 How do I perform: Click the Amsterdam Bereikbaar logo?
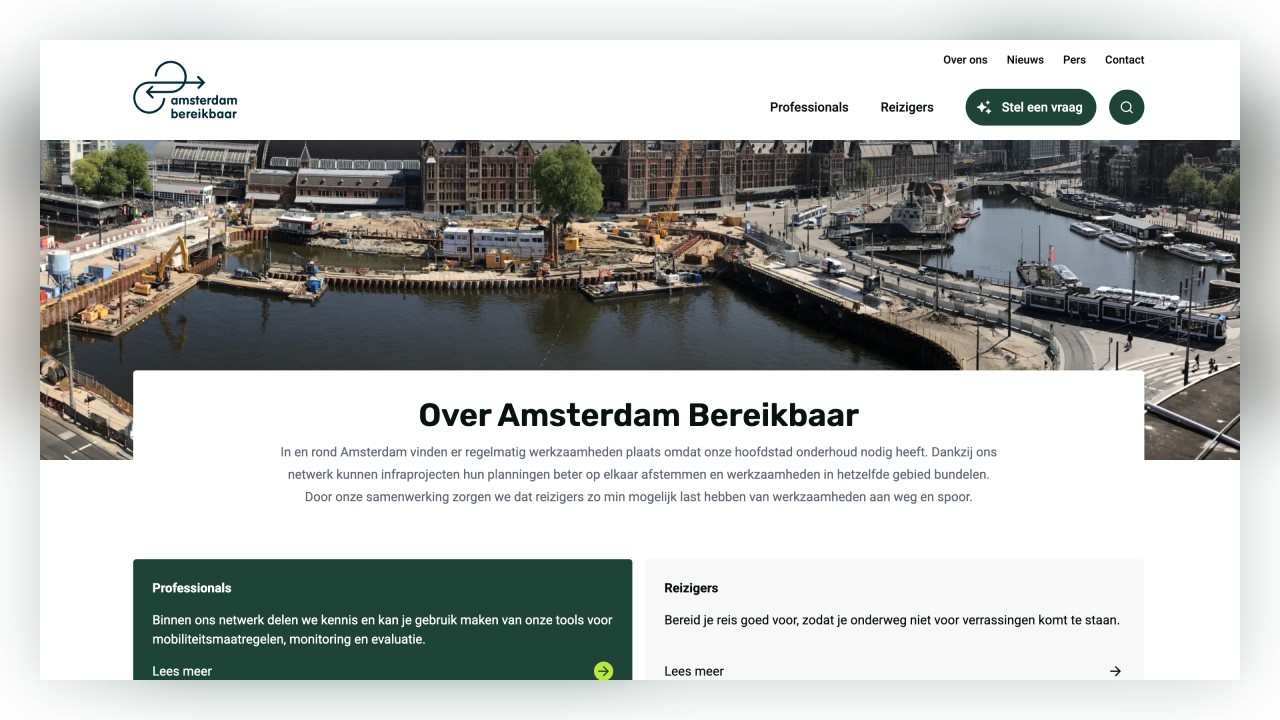(x=185, y=90)
